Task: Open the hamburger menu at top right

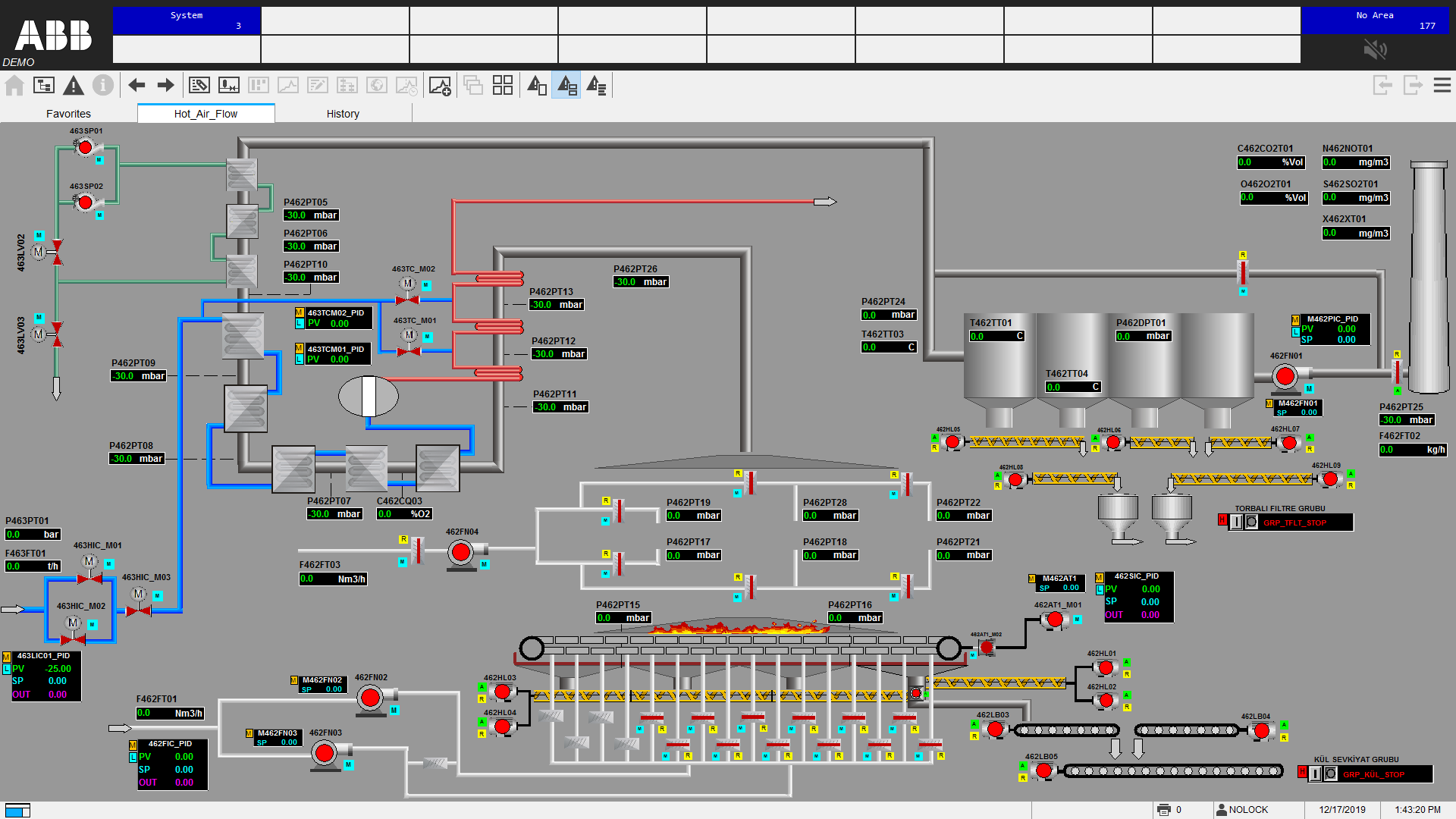Action: click(x=1442, y=85)
